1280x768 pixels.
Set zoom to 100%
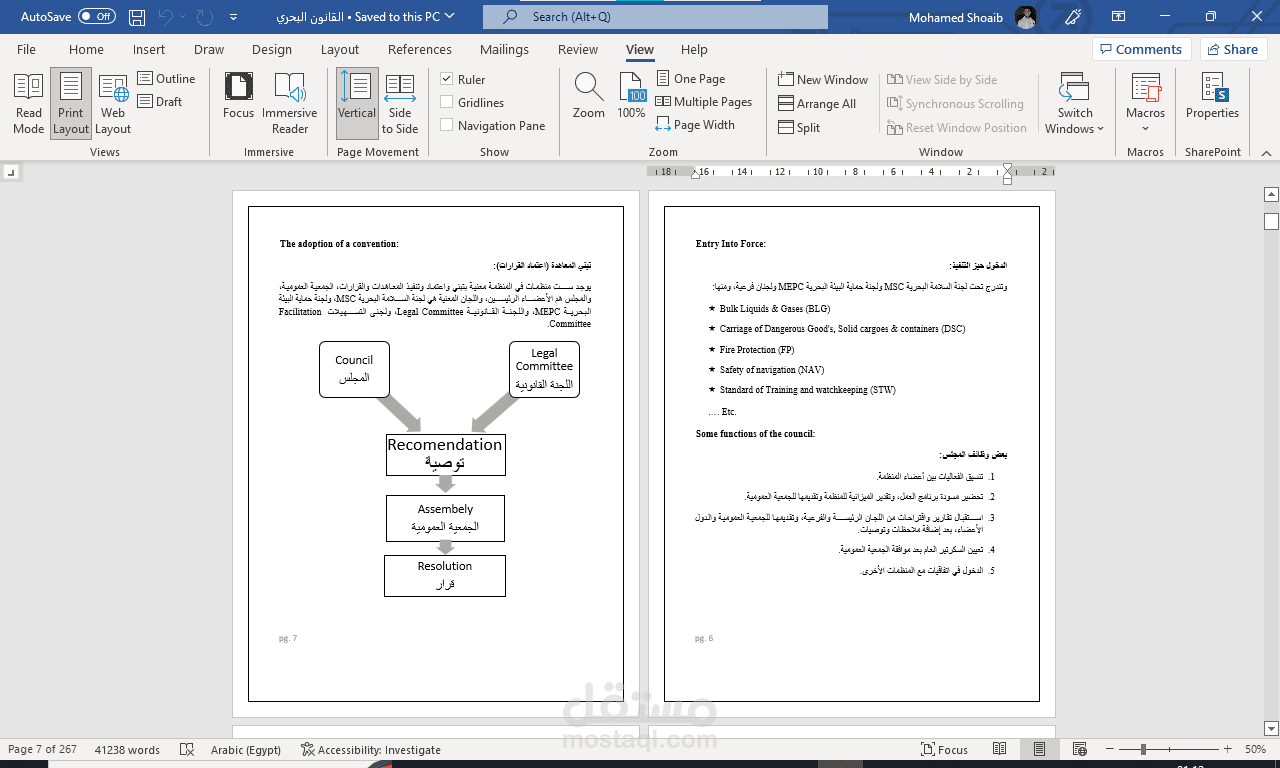click(632, 96)
